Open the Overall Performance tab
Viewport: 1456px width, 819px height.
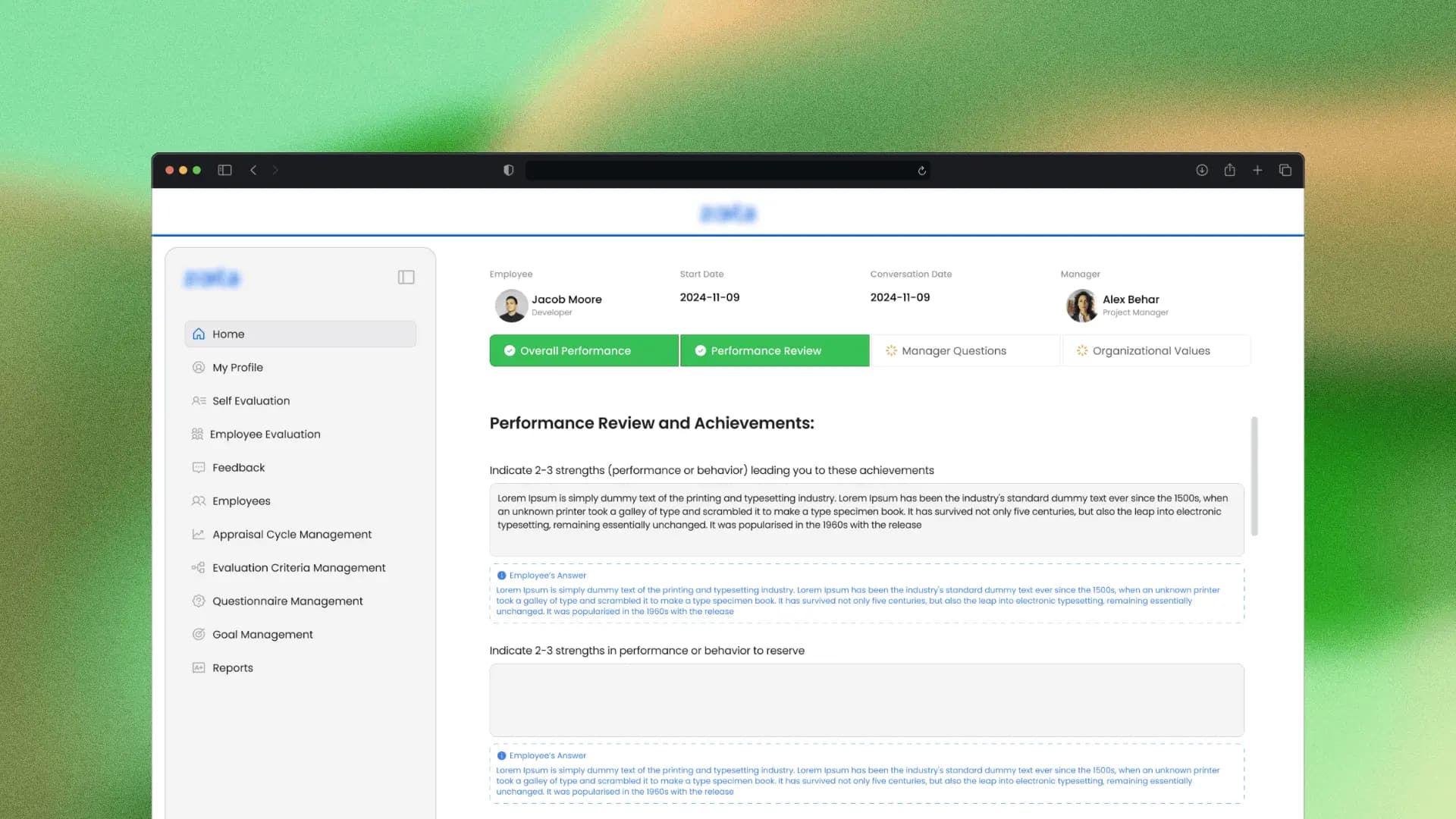click(576, 350)
